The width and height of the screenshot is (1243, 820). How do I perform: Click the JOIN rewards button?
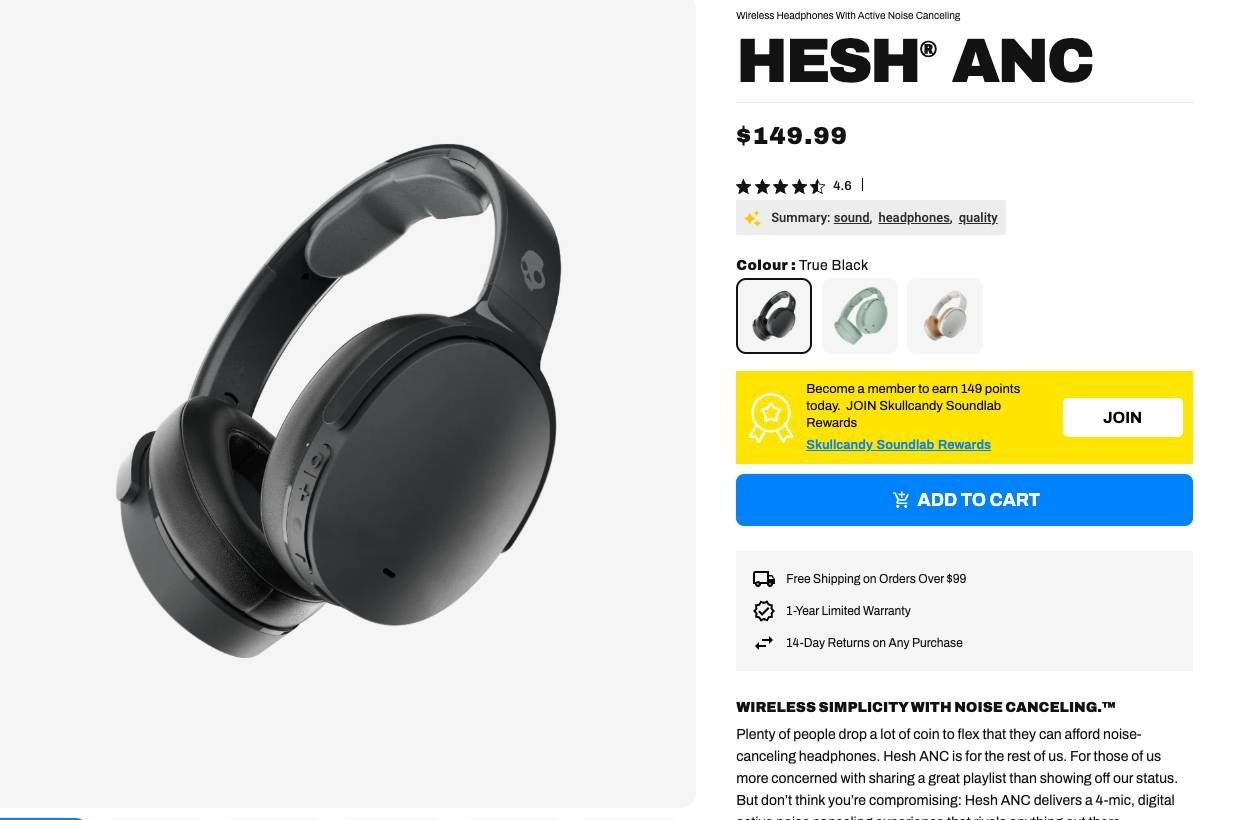coord(1122,418)
